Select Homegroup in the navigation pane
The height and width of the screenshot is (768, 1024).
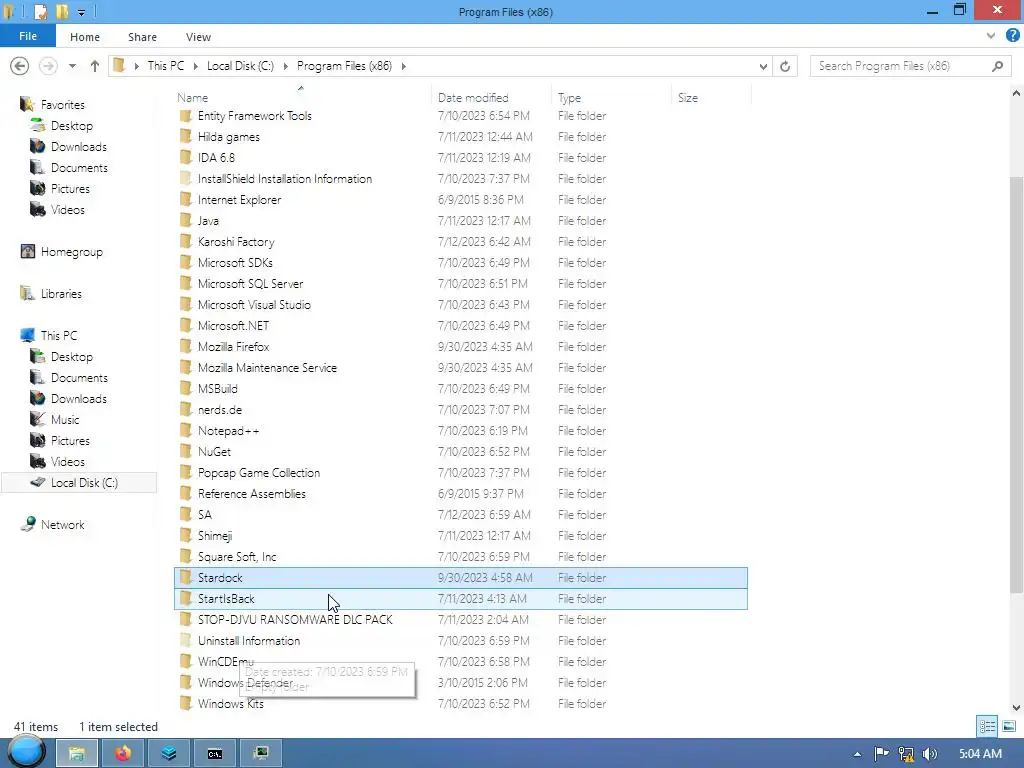(x=71, y=252)
